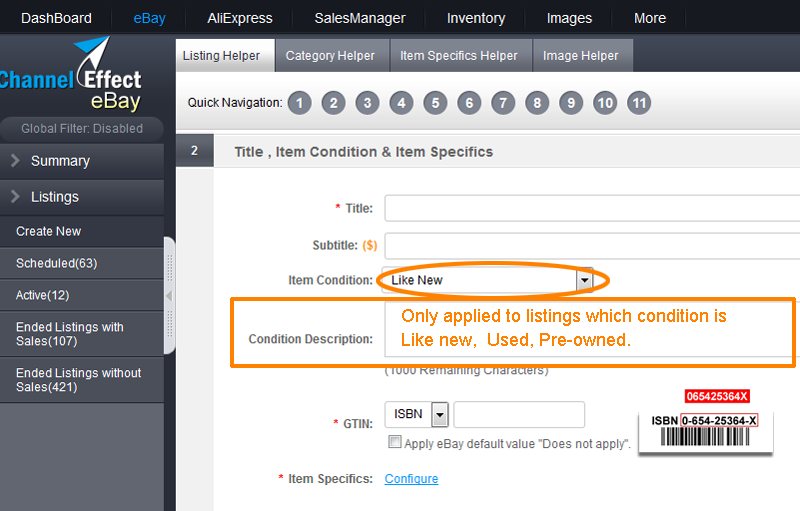Jump to quick navigation step 9
Screen dimensions: 800x511
pyautogui.click(x=571, y=103)
